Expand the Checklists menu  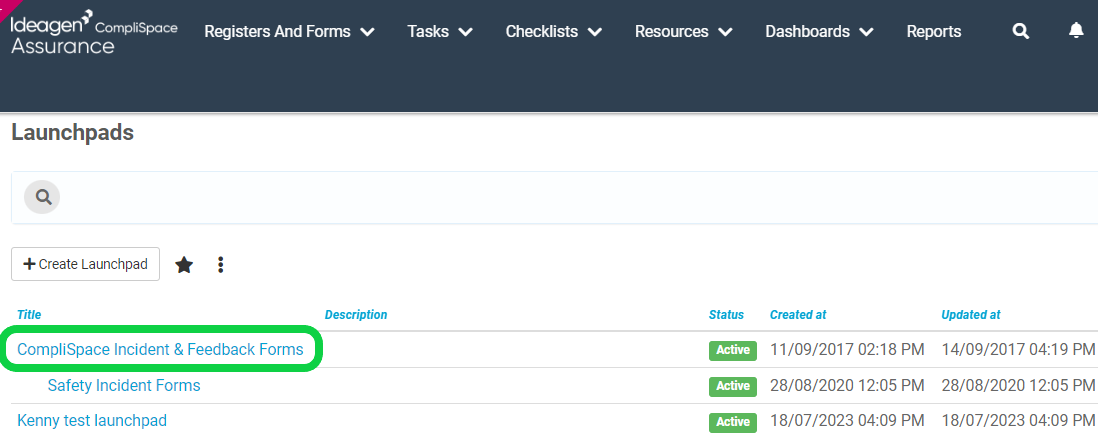[x=554, y=32]
